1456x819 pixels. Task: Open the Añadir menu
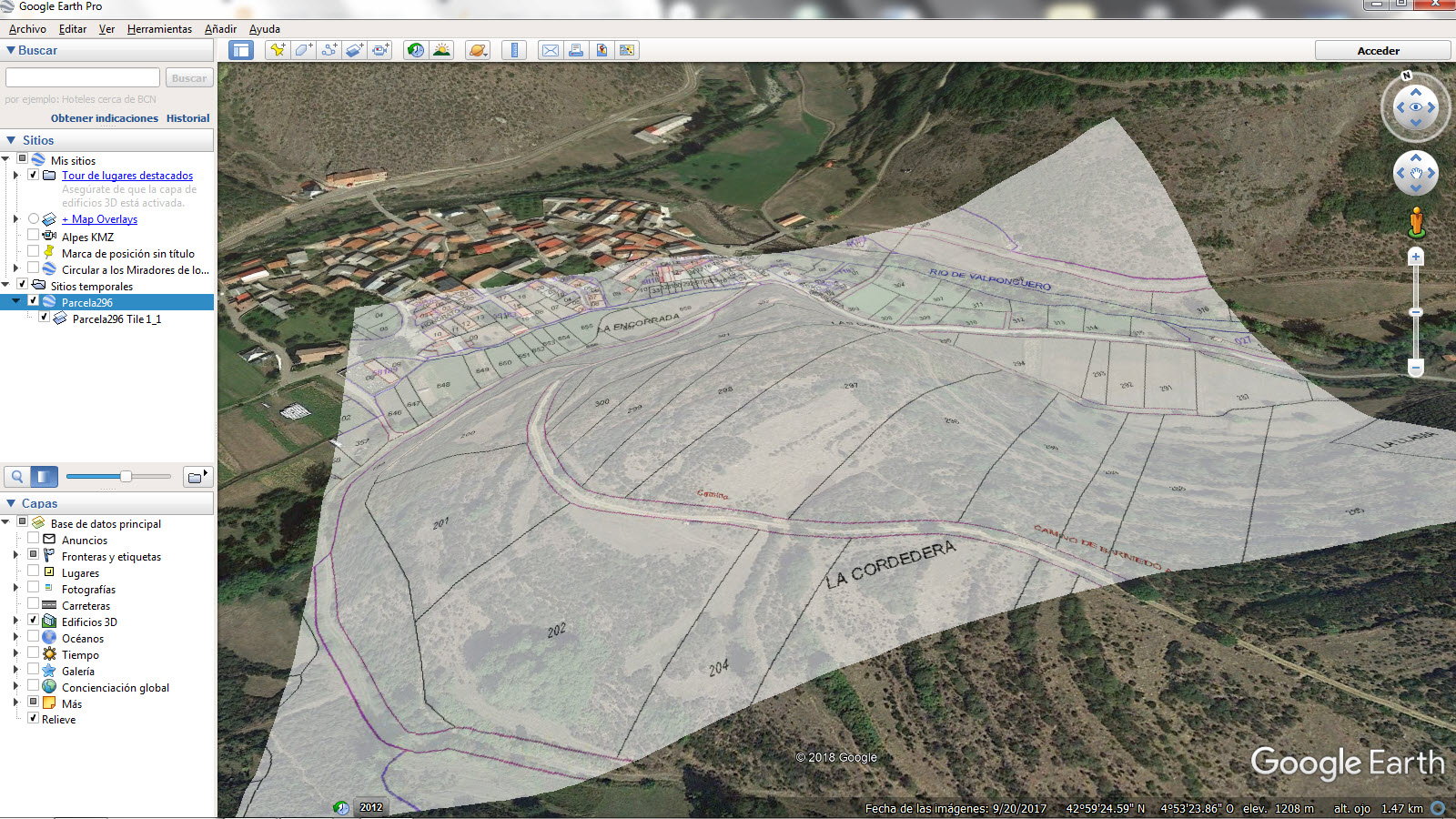point(220,28)
